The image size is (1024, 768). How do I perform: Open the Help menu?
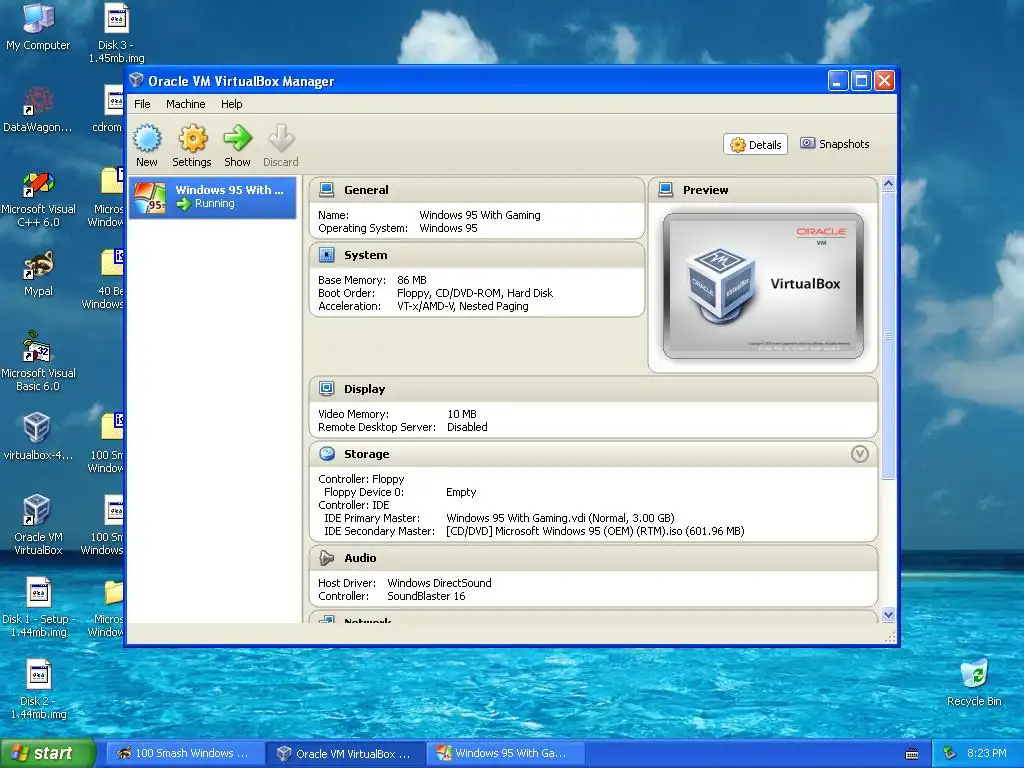[231, 104]
